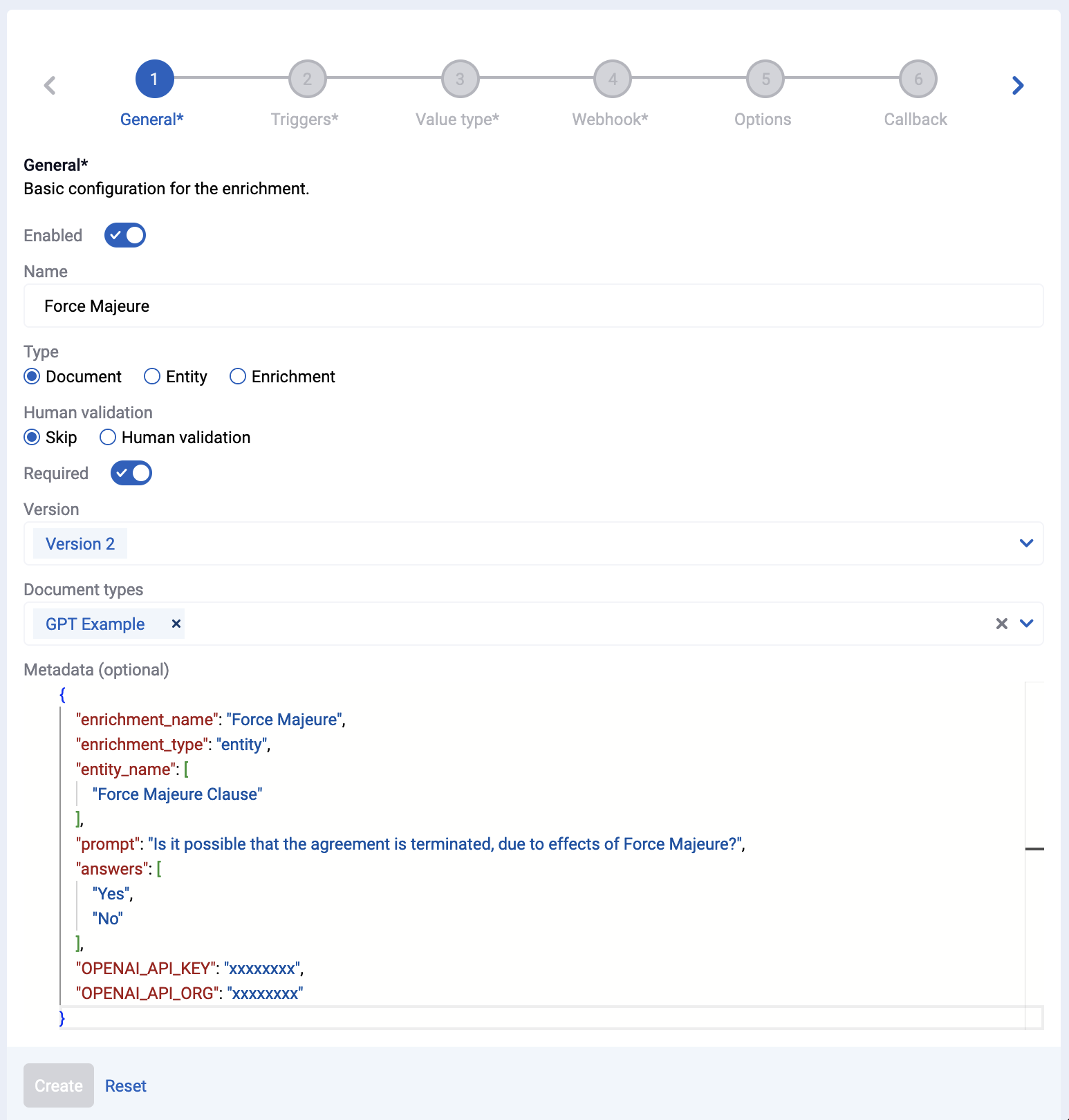The height and width of the screenshot is (1120, 1069).
Task: Open the Version dropdown arrow
Action: [x=1026, y=543]
